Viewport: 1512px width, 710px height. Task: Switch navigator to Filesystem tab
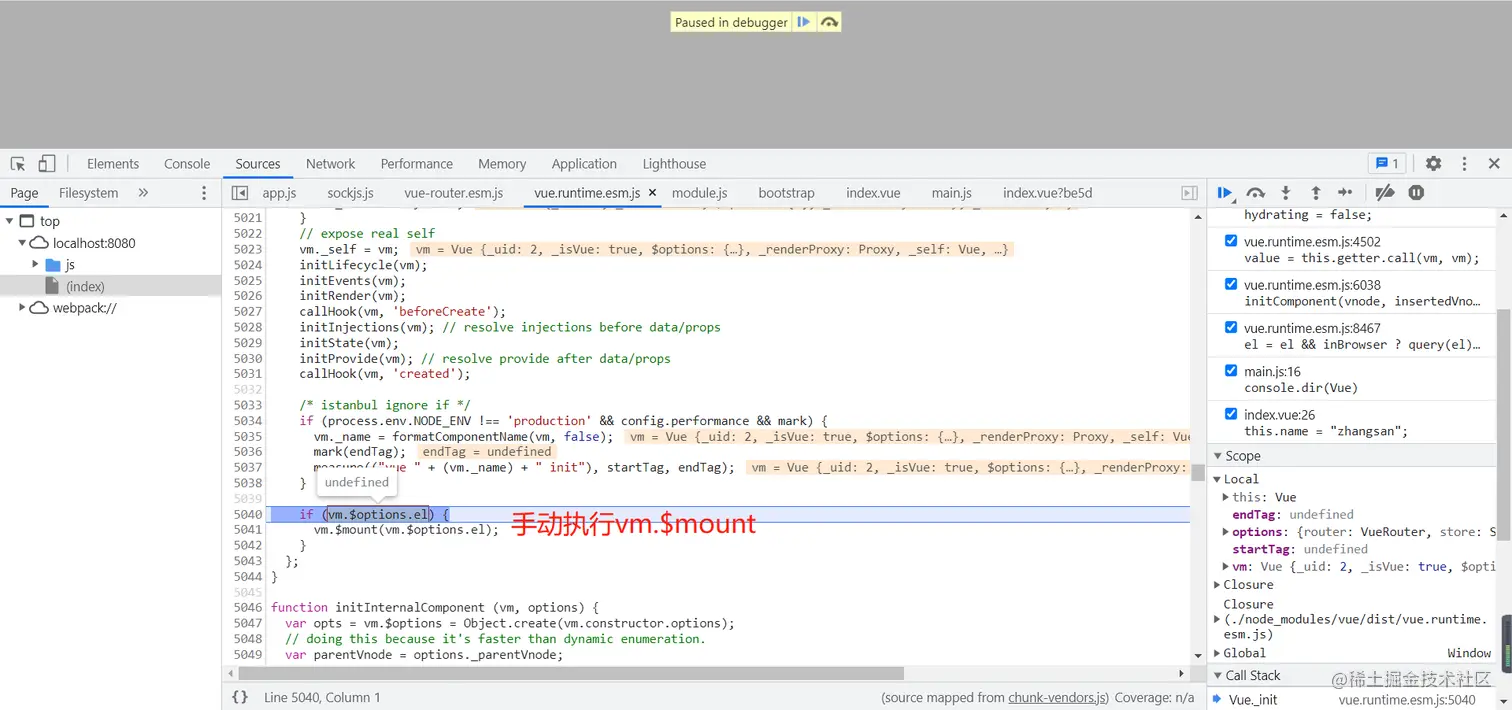[x=88, y=193]
